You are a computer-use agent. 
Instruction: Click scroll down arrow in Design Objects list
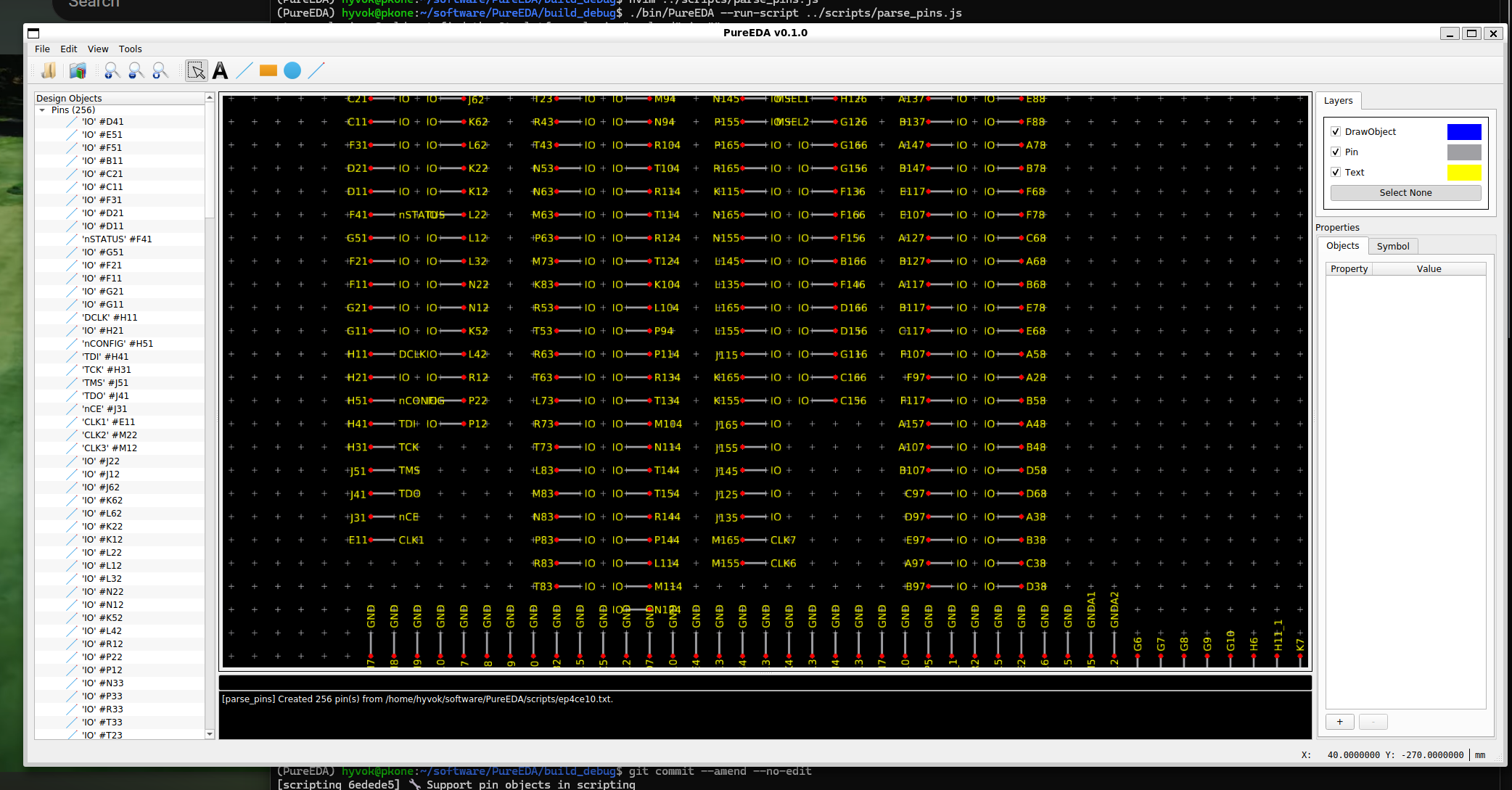tap(210, 734)
